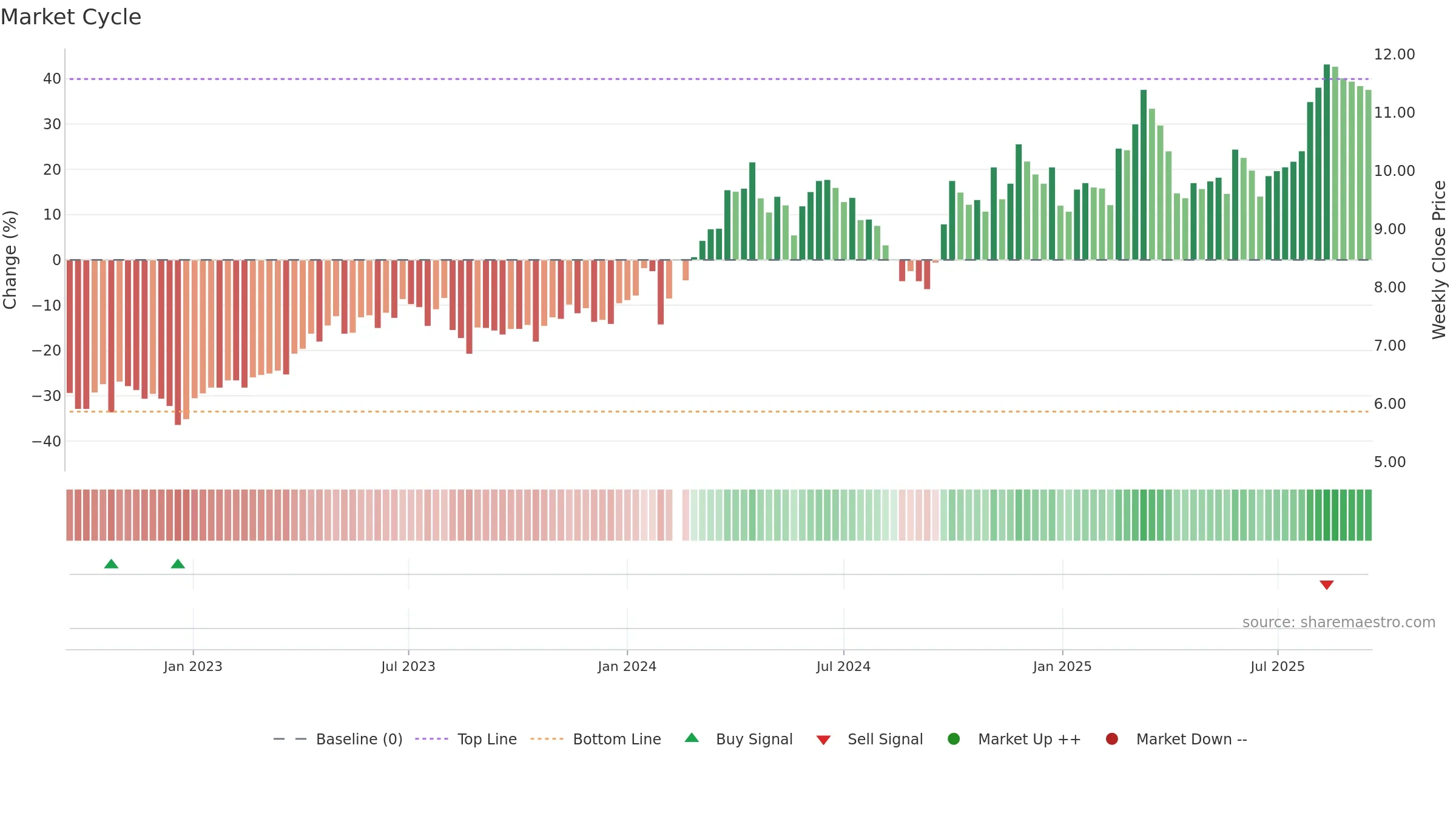Click the −40 tick on the left axis
The width and height of the screenshot is (1456, 819).
[47, 442]
